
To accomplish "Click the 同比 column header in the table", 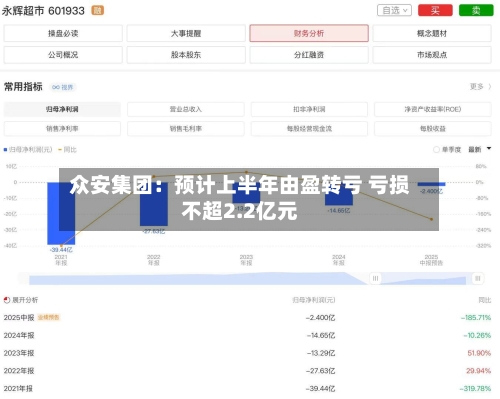I will point(485,300).
